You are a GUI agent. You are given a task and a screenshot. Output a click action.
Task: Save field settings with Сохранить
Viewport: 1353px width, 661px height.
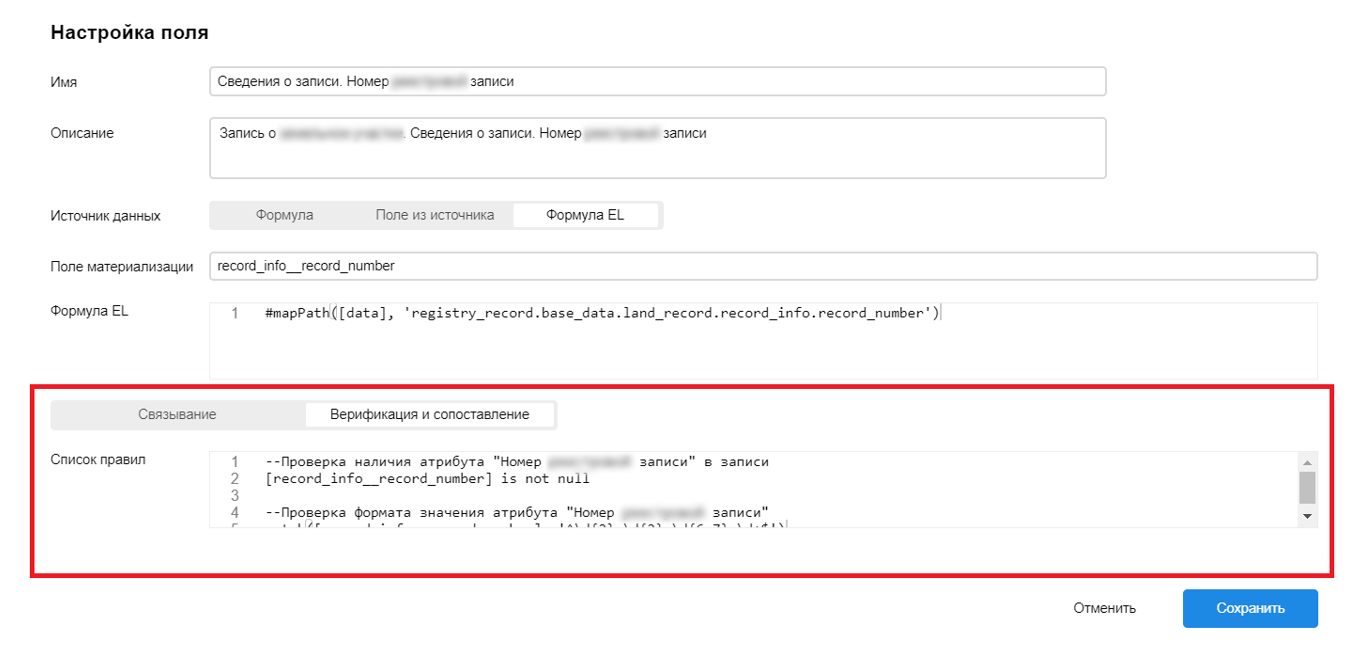1249,608
